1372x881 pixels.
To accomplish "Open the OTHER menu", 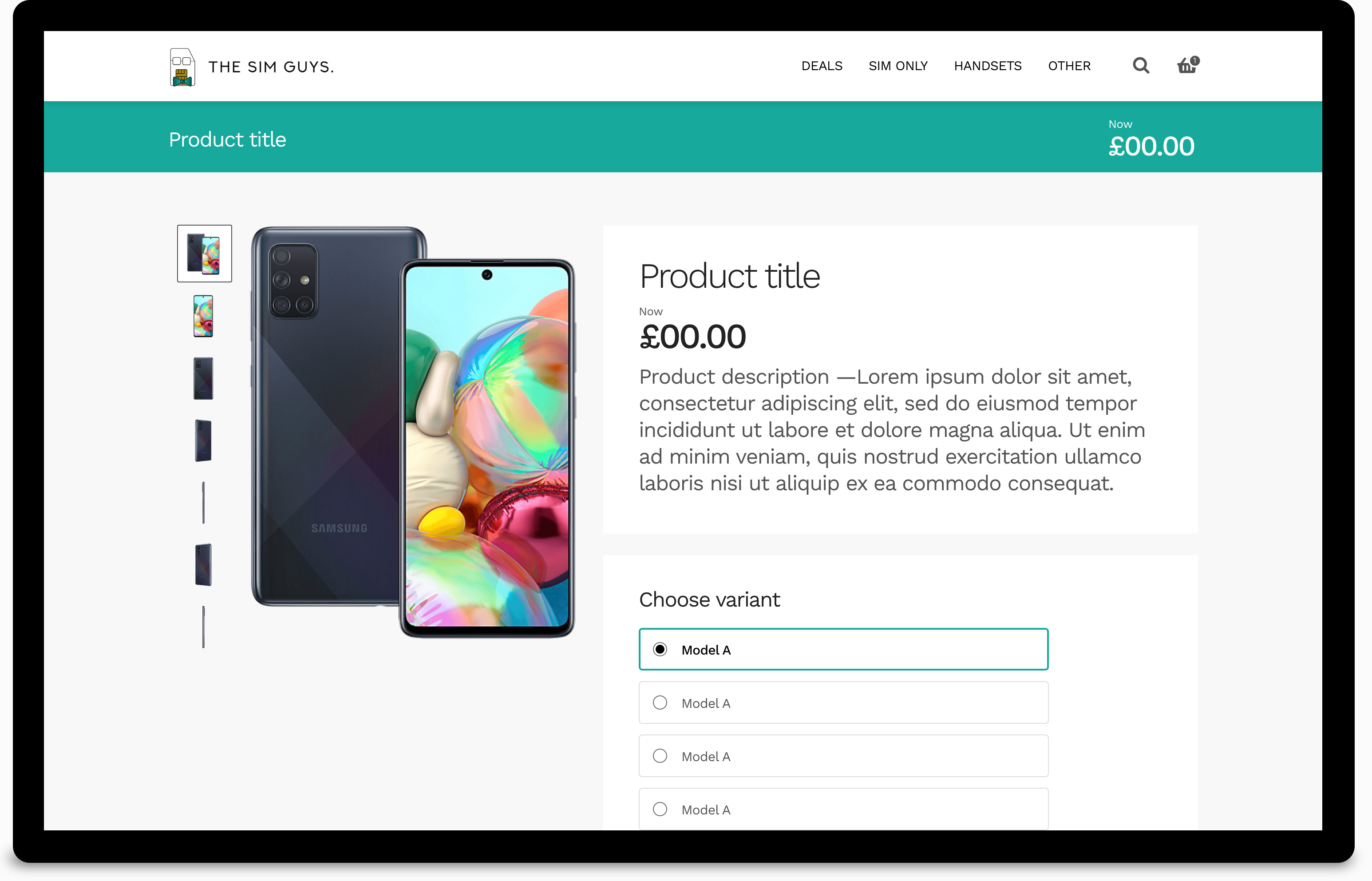I will 1069,66.
